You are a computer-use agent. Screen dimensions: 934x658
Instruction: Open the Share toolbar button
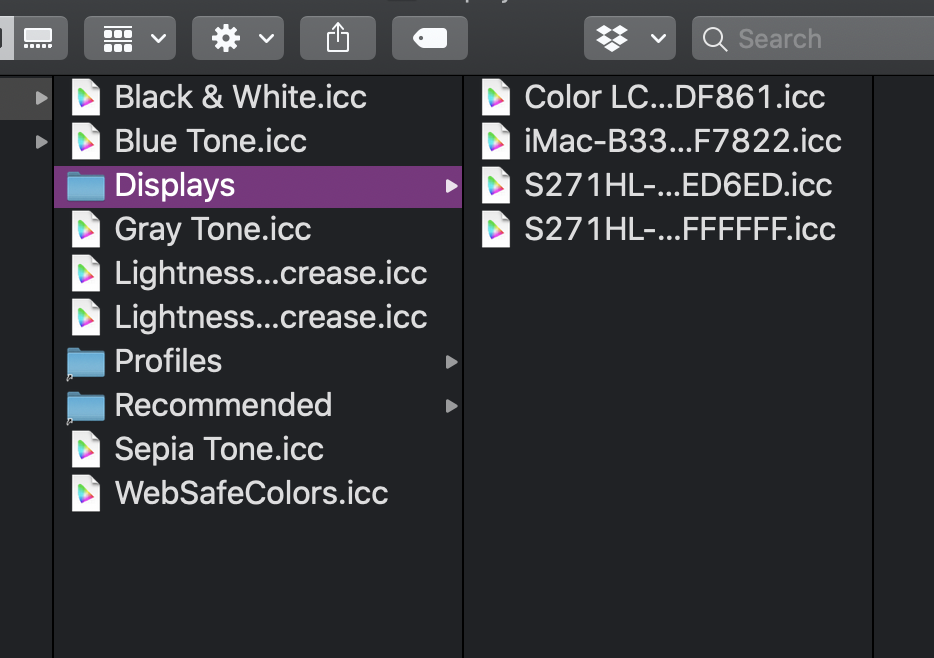338,38
